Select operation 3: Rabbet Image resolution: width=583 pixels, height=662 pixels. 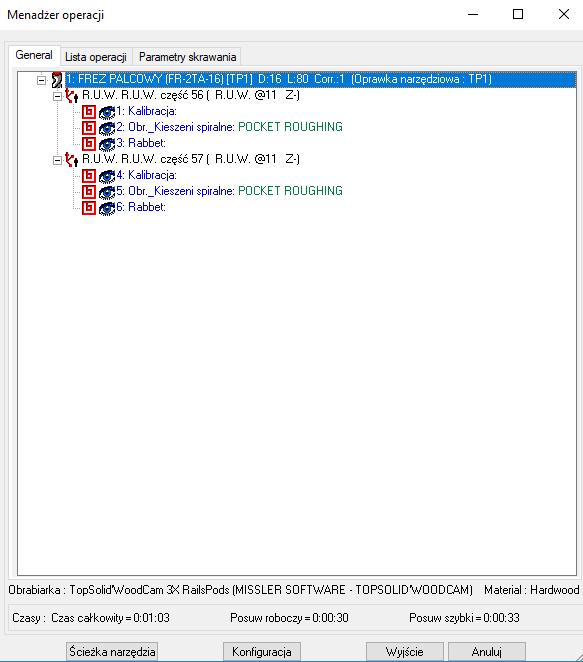coord(141,144)
